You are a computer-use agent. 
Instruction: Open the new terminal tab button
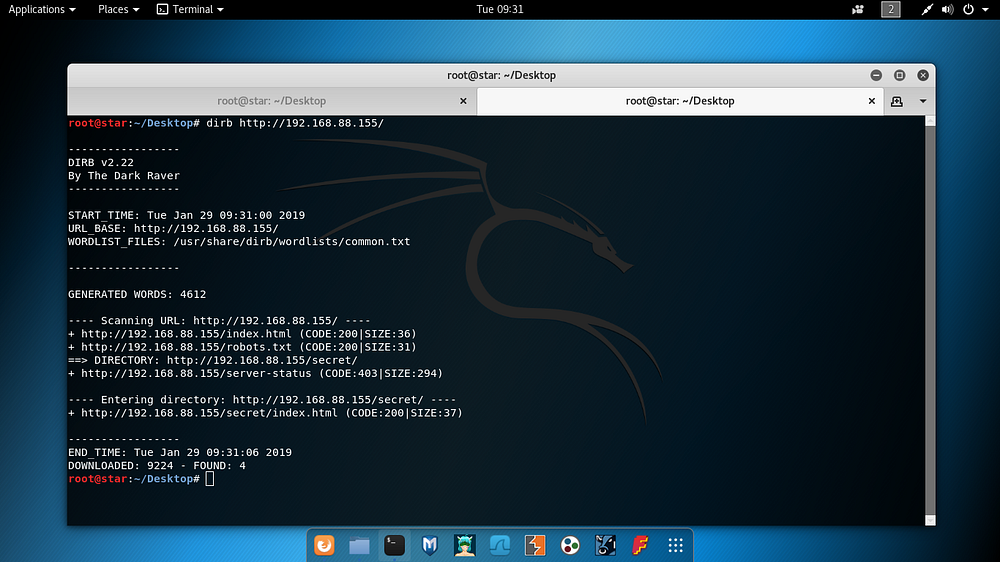(x=897, y=101)
